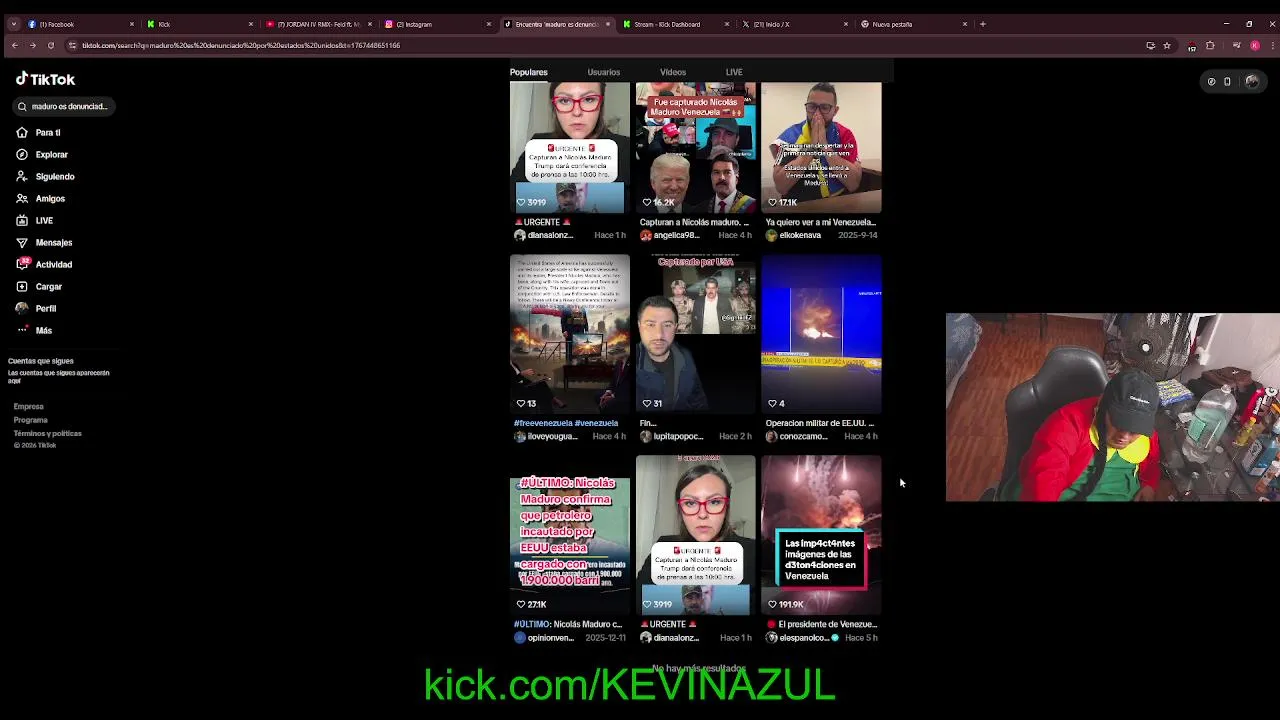Open the Chrome three-dot menu
Image resolution: width=1280 pixels, height=720 pixels.
(x=1271, y=45)
